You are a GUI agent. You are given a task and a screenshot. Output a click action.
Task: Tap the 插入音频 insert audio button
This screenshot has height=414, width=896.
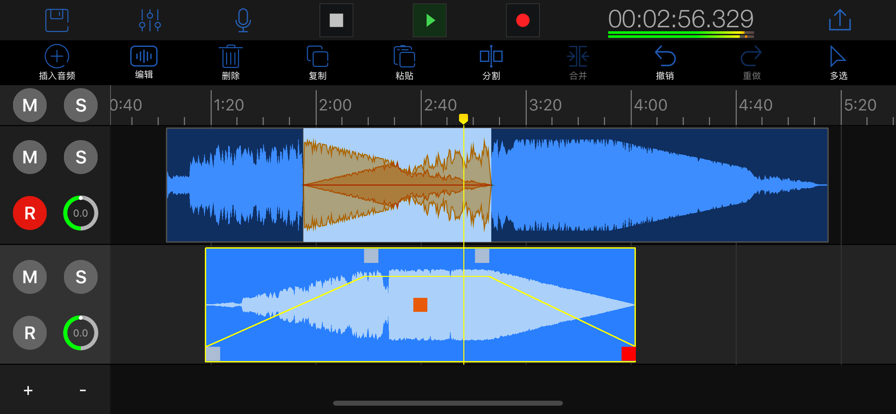tap(57, 62)
